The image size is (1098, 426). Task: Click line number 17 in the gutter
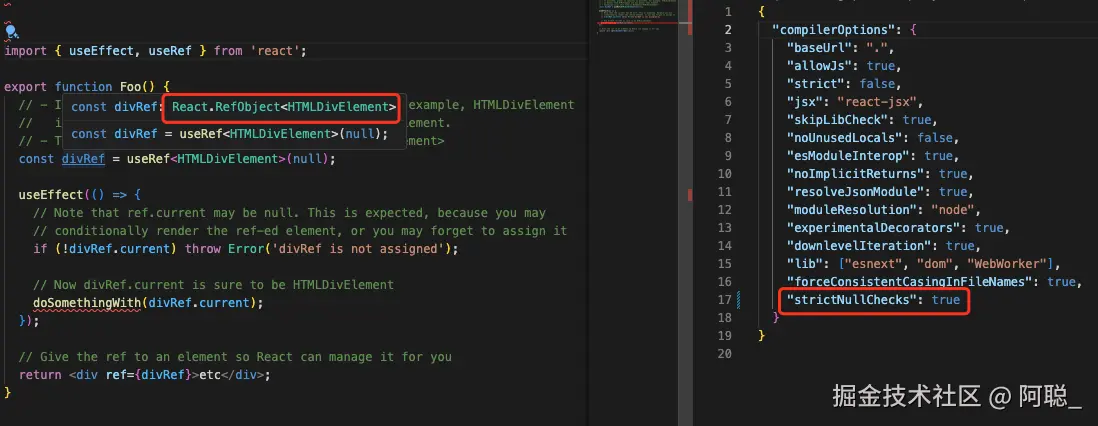pyautogui.click(x=725, y=300)
